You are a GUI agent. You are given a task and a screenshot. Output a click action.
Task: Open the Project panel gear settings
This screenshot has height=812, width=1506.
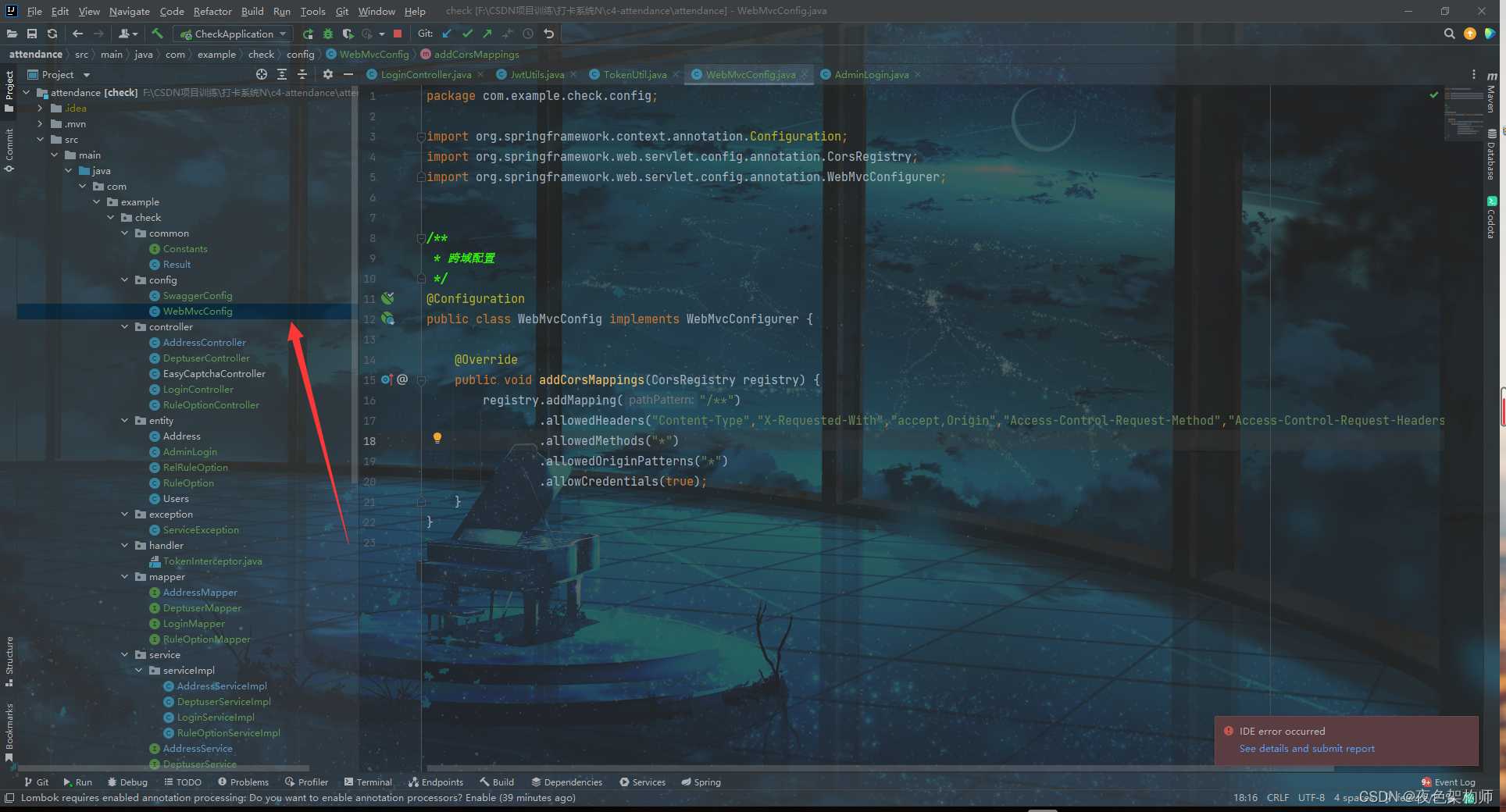(x=328, y=74)
